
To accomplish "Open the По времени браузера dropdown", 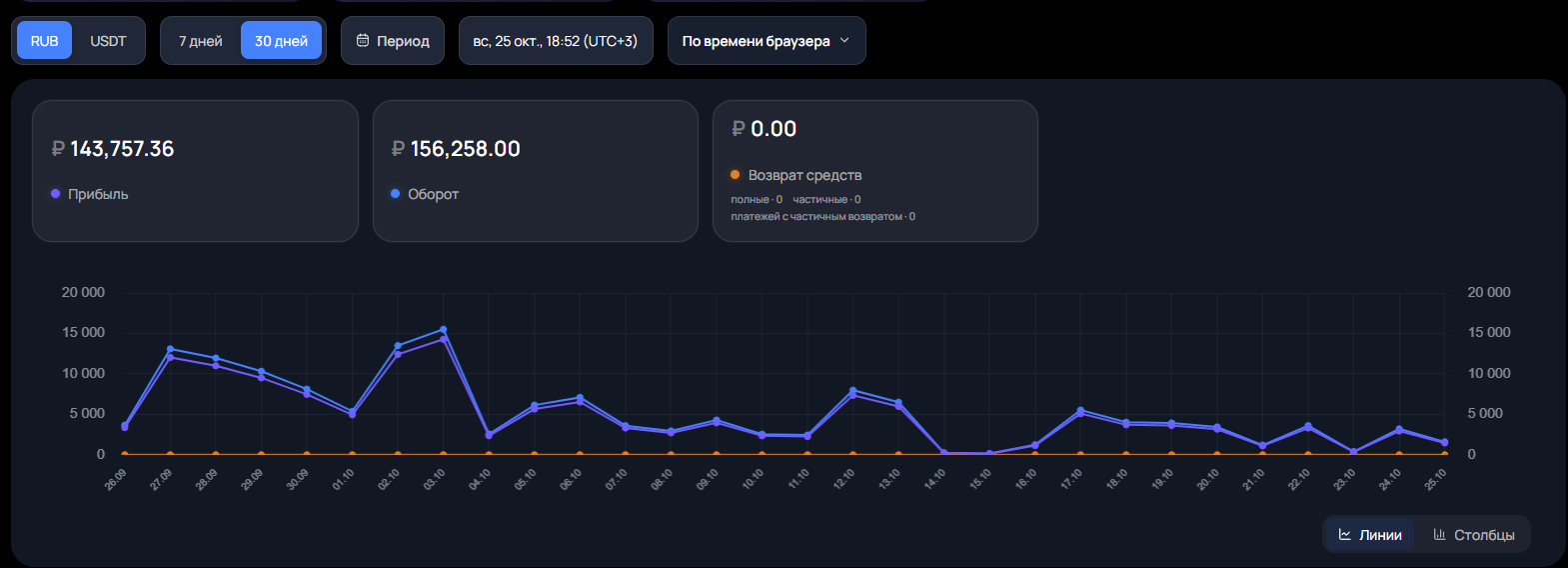I will [x=767, y=41].
